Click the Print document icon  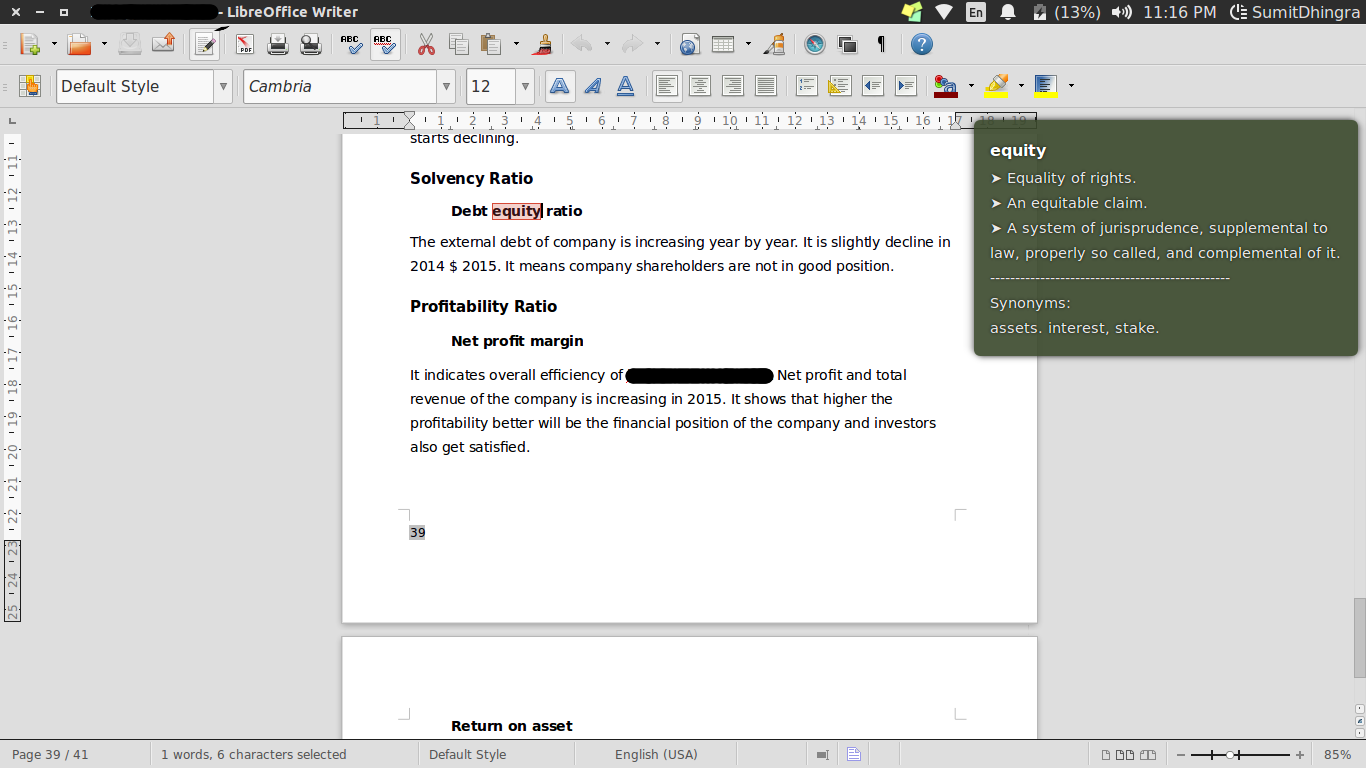tap(278, 44)
